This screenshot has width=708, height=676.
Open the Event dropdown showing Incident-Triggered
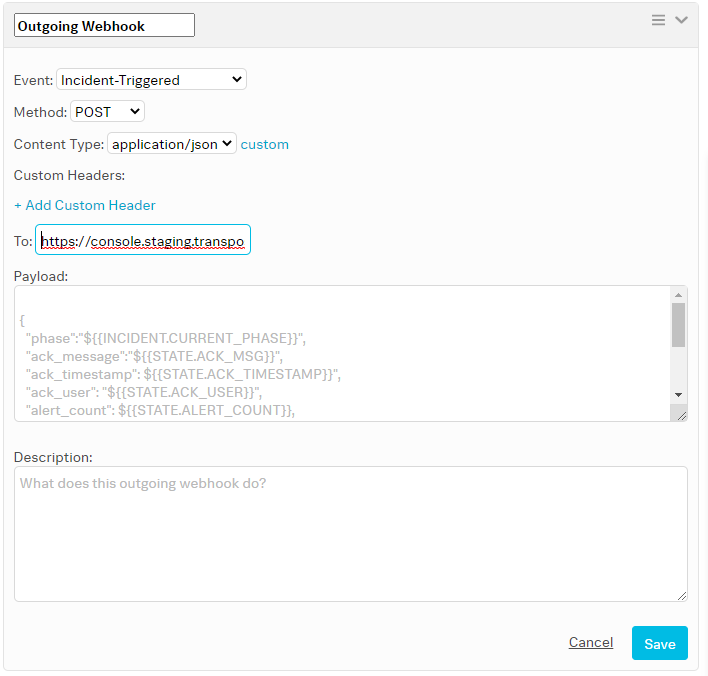151,80
